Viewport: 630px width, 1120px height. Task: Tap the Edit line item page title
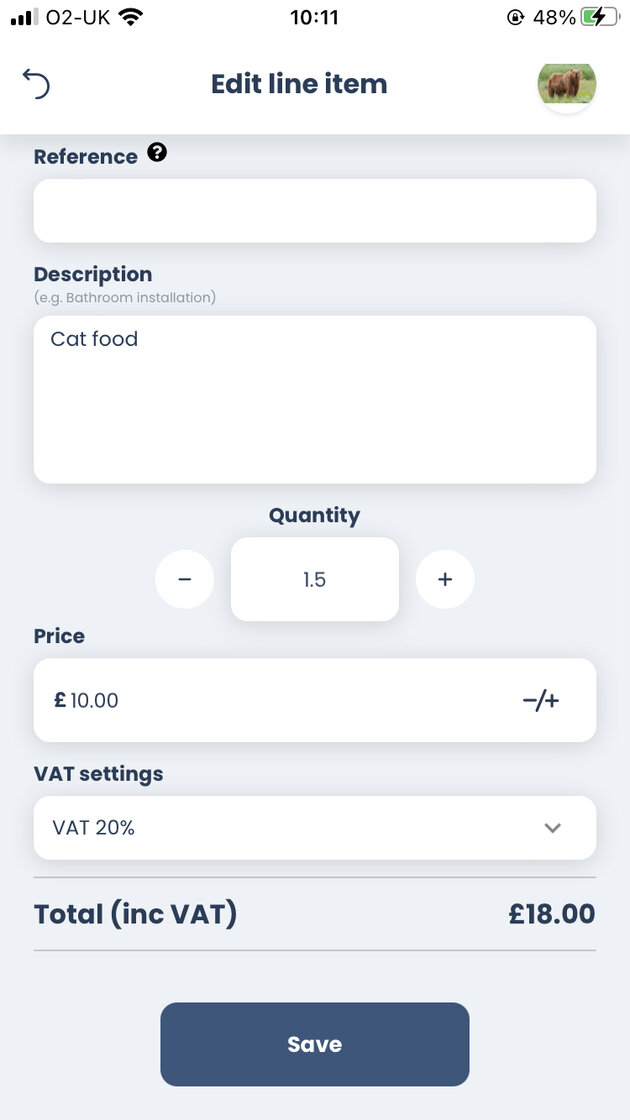299,84
